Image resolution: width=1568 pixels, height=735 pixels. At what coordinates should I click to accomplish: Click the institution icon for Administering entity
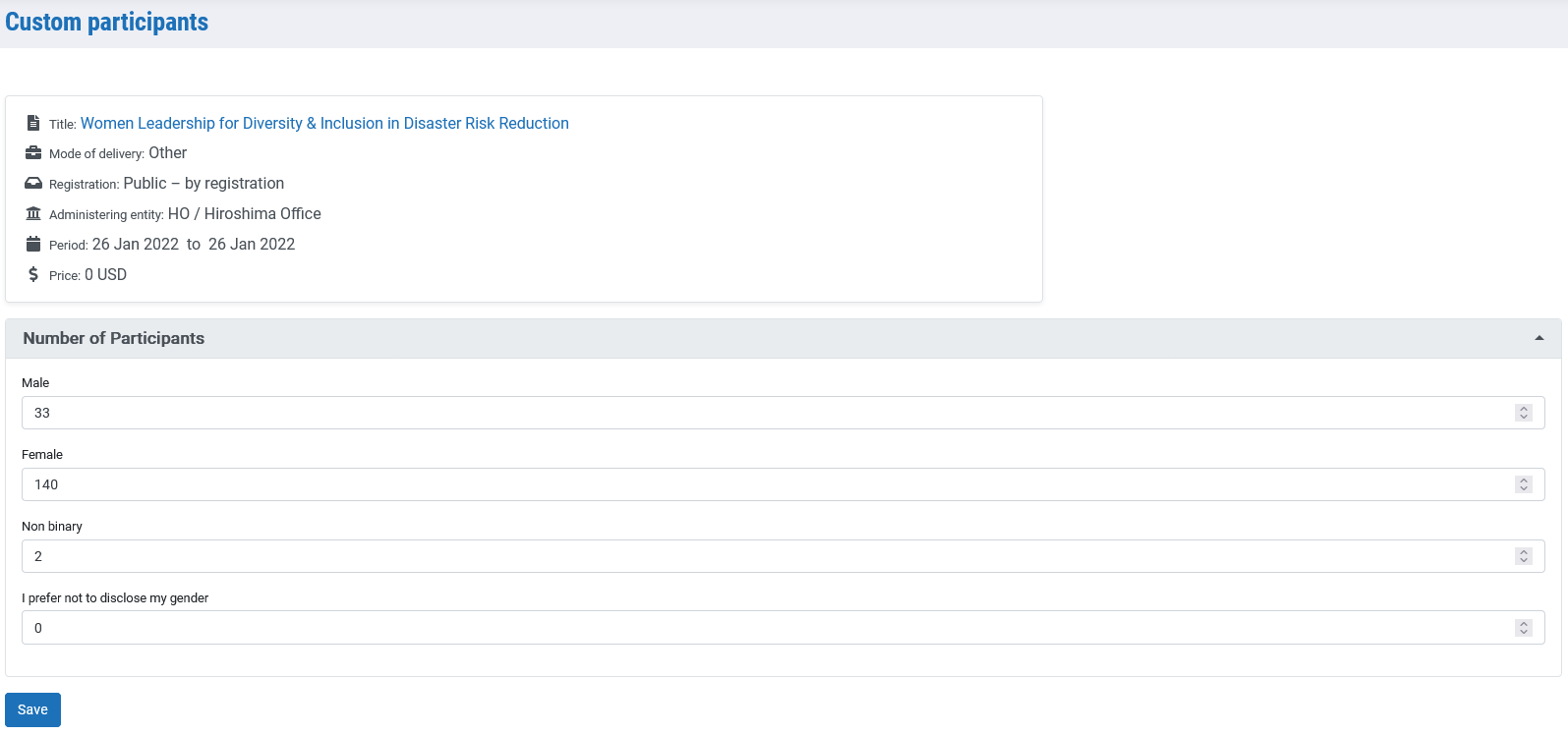[33, 214]
